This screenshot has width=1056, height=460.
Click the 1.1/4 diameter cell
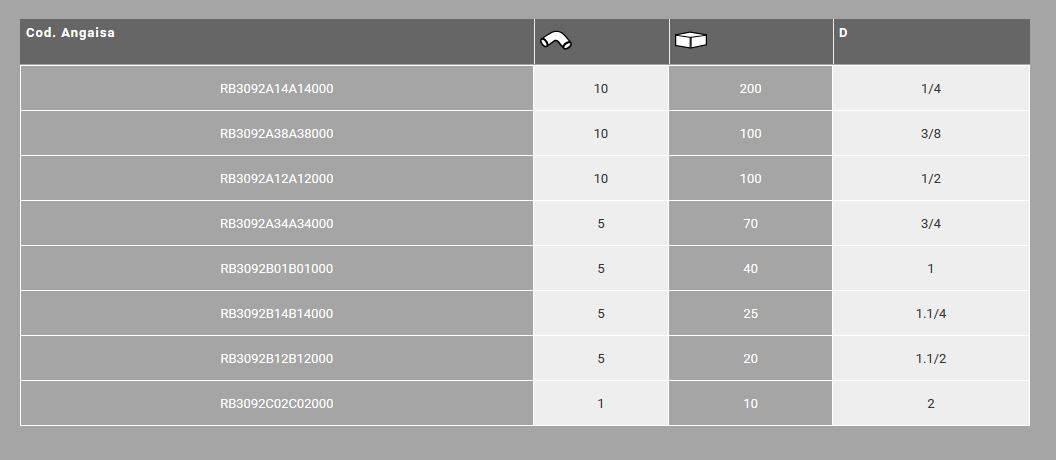pos(931,314)
